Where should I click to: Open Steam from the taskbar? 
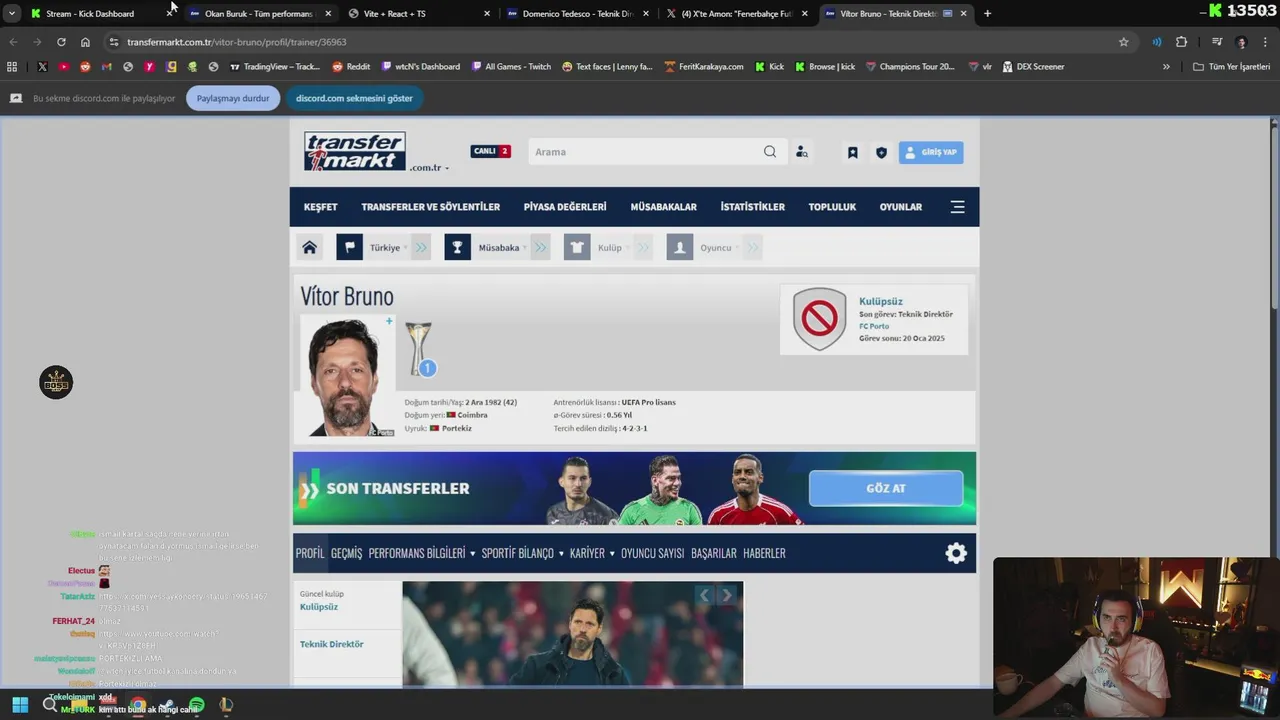pyautogui.click(x=167, y=705)
